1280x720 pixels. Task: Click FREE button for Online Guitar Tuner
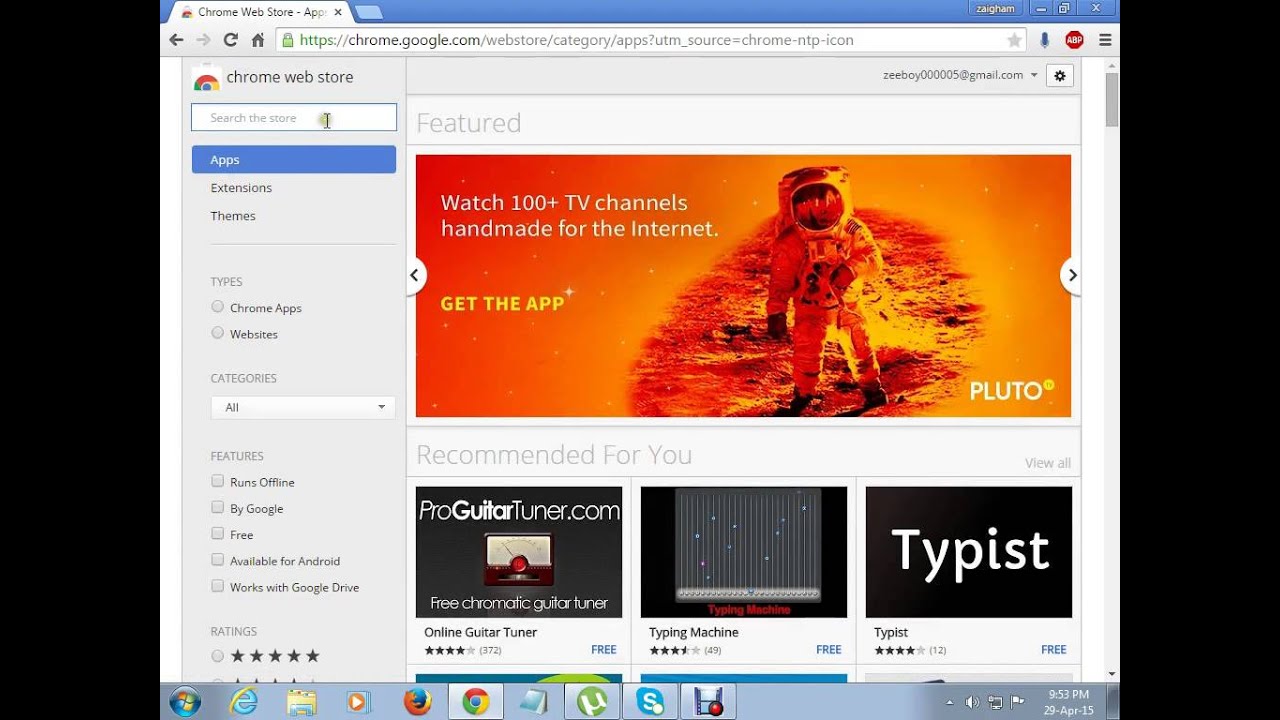point(604,650)
